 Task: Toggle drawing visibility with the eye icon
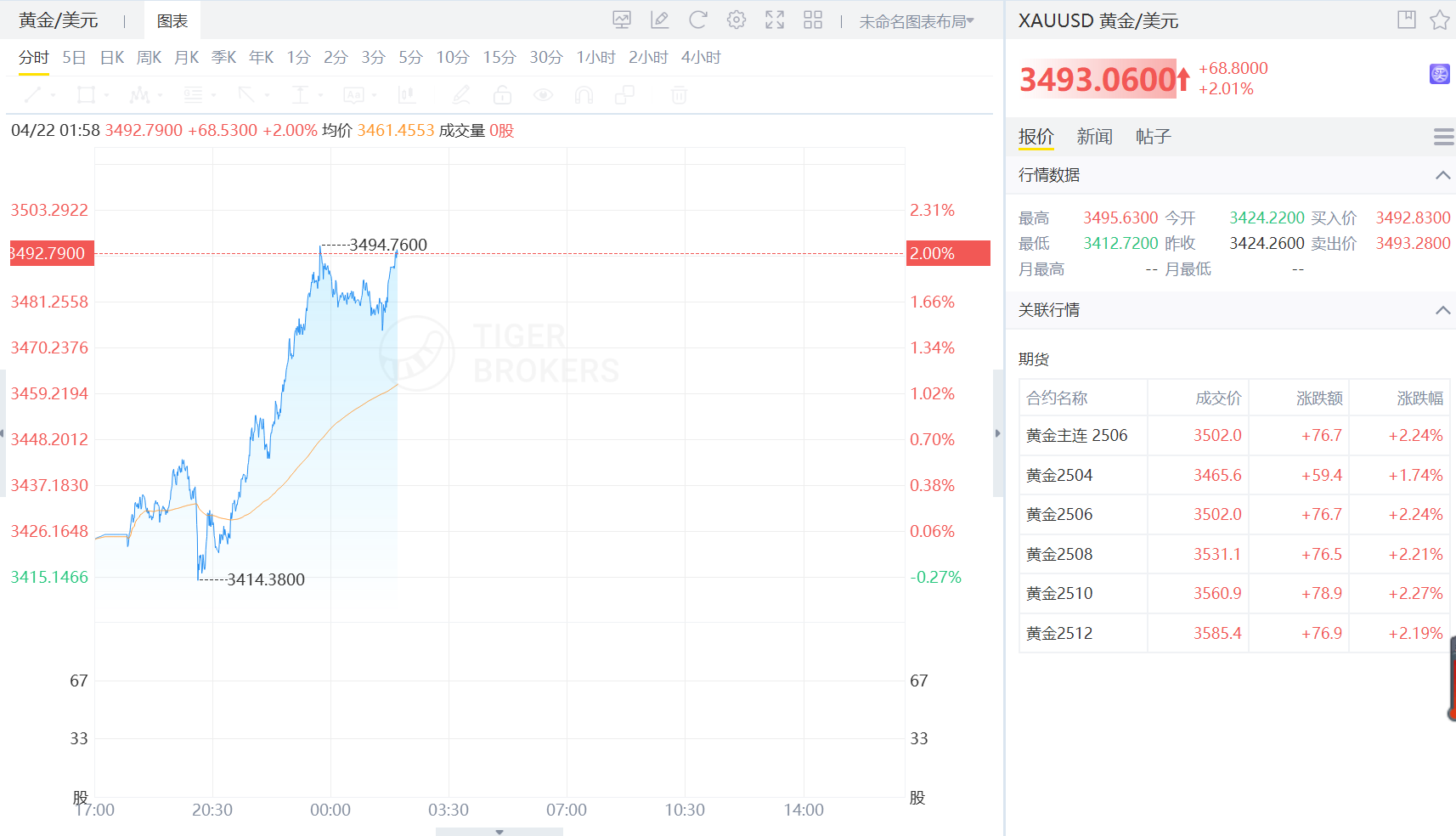click(x=543, y=95)
